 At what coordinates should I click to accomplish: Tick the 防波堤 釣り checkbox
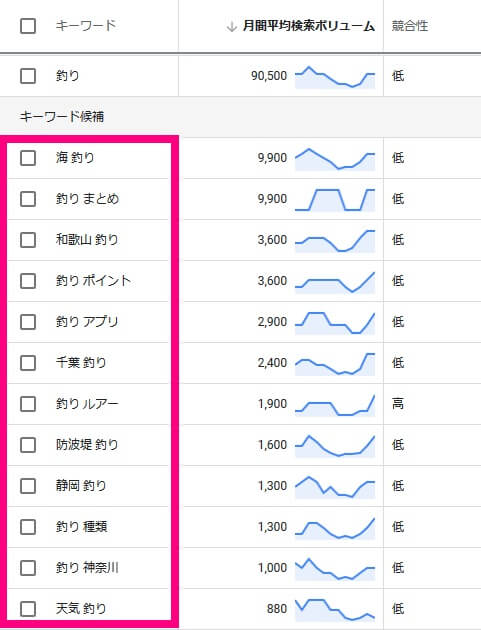[28, 445]
